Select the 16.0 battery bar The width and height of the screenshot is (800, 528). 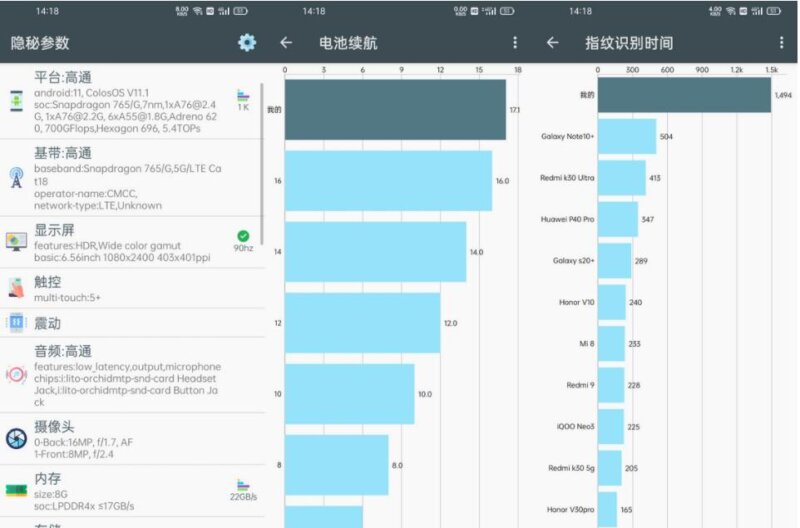click(x=388, y=181)
